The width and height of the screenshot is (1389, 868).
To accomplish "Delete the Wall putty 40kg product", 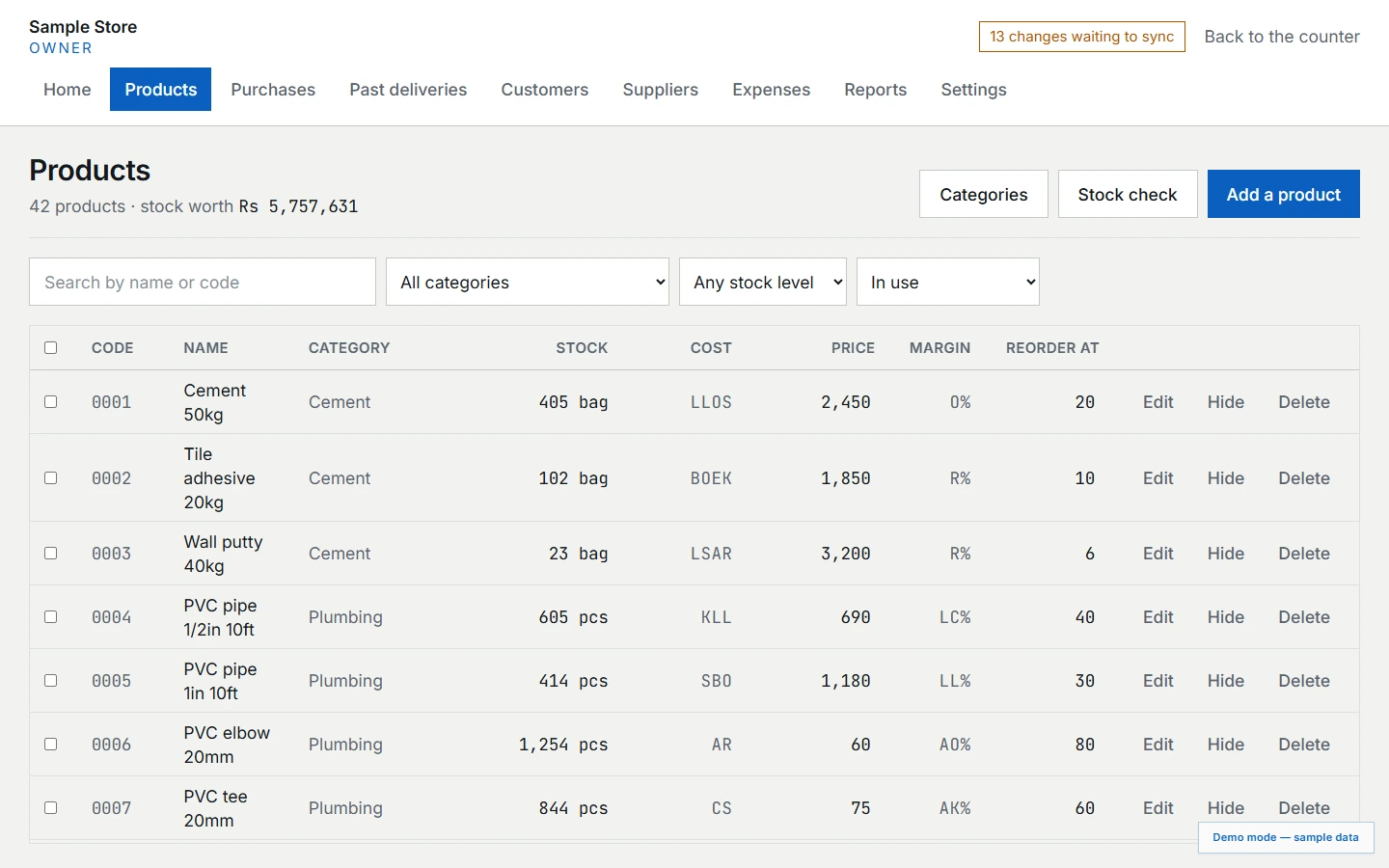I will (x=1304, y=554).
